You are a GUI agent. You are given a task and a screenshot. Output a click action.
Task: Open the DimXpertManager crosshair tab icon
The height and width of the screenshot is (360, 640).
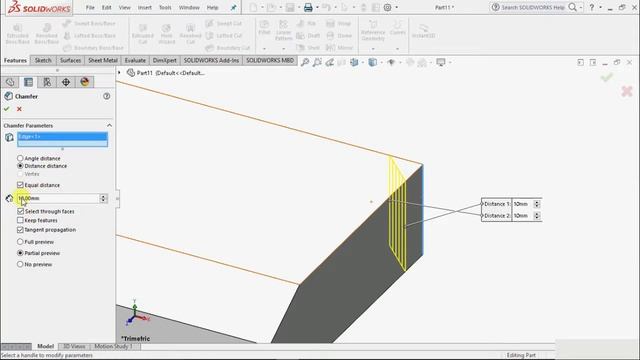[x=66, y=82]
